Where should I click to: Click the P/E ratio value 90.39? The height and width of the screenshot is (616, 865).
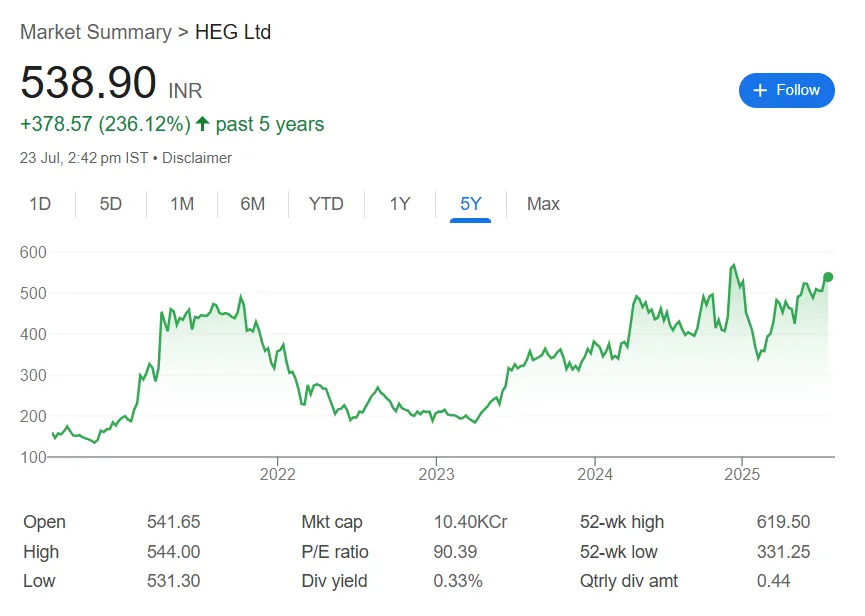click(455, 551)
